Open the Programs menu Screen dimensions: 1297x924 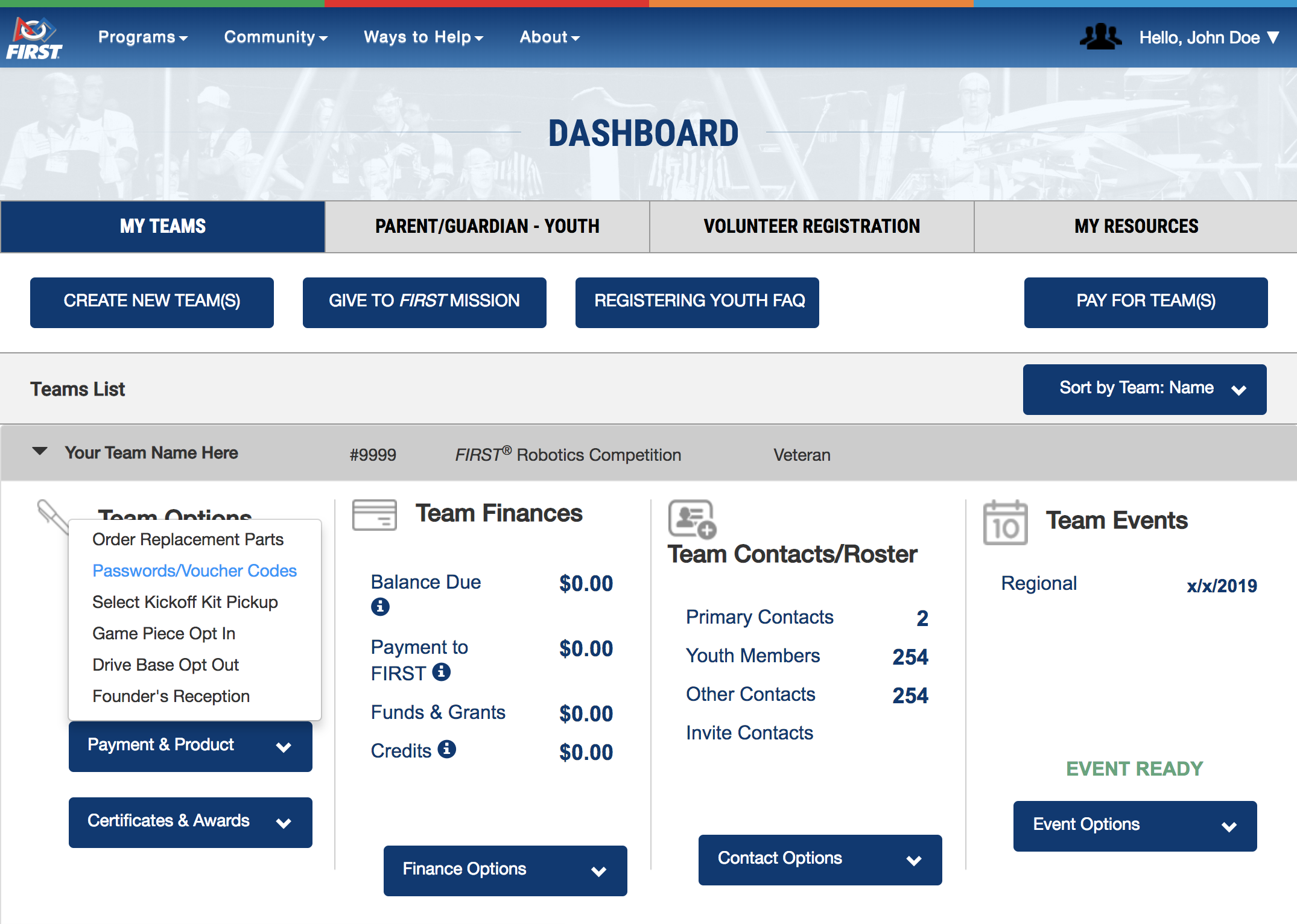click(x=143, y=37)
